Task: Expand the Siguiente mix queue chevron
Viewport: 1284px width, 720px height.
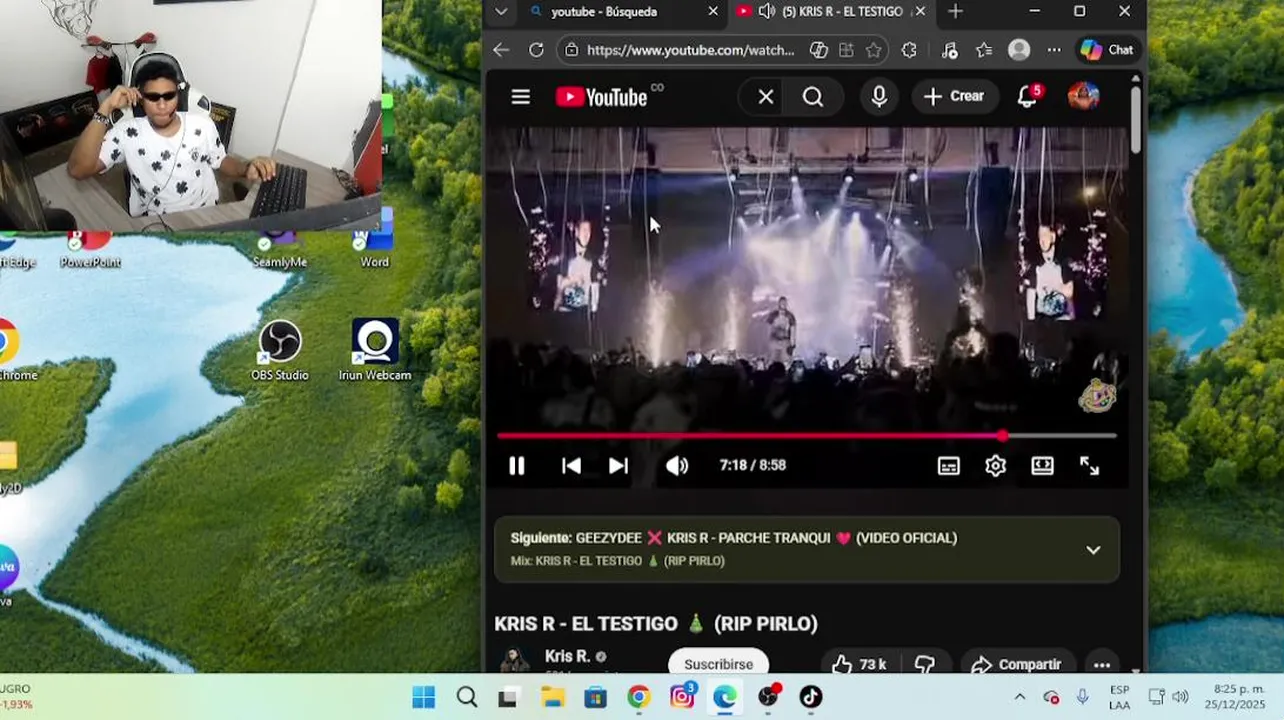Action: tap(1093, 550)
